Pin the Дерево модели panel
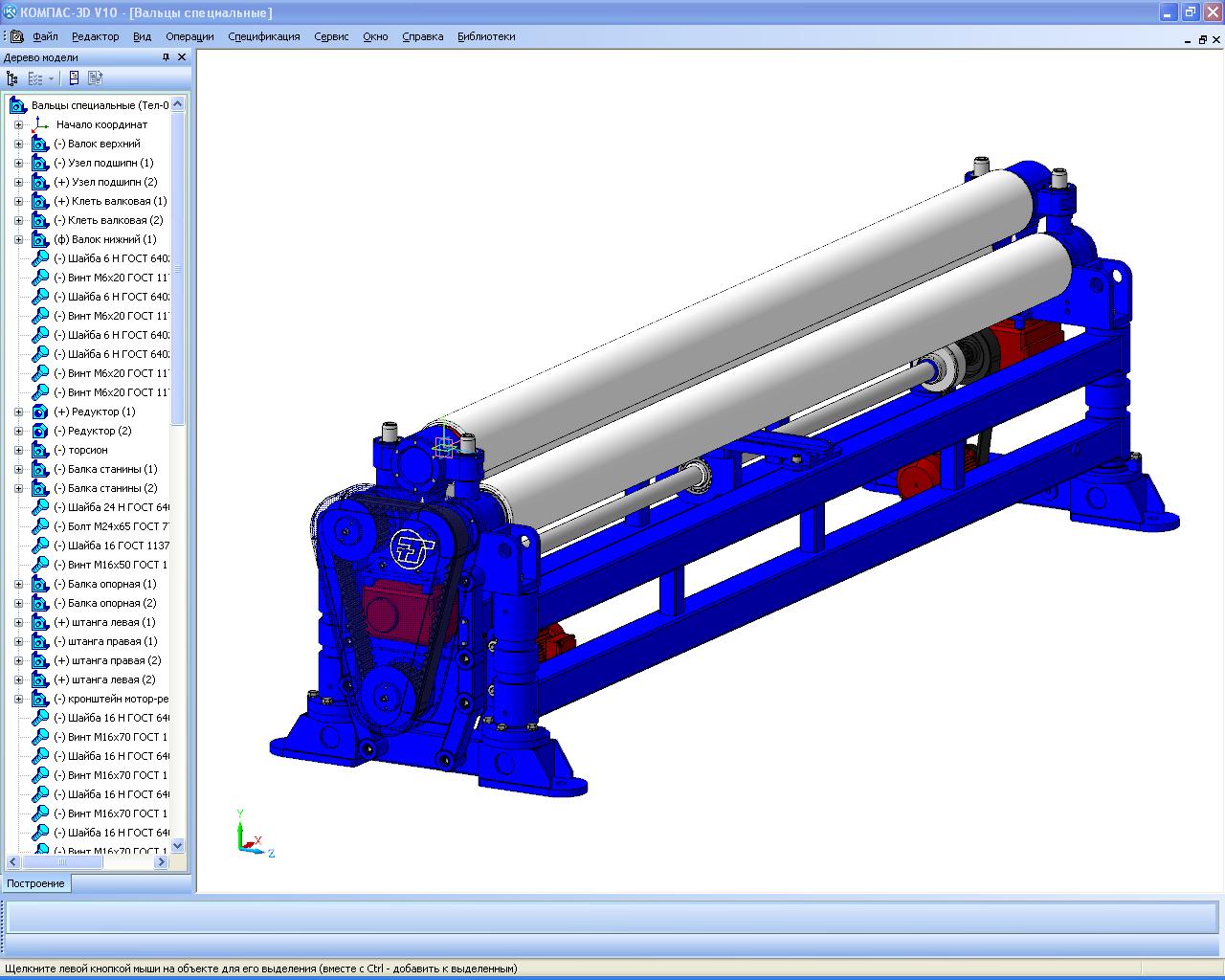Viewport: 1225px width, 980px height. (166, 57)
